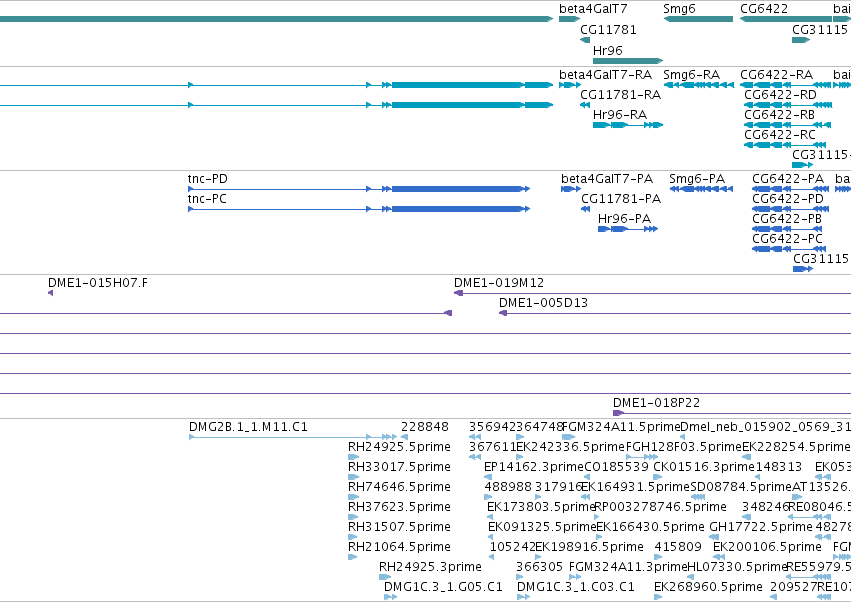The width and height of the screenshot is (851, 602).
Task: Click the DME1-005D13 BAC label
Action: [543, 303]
